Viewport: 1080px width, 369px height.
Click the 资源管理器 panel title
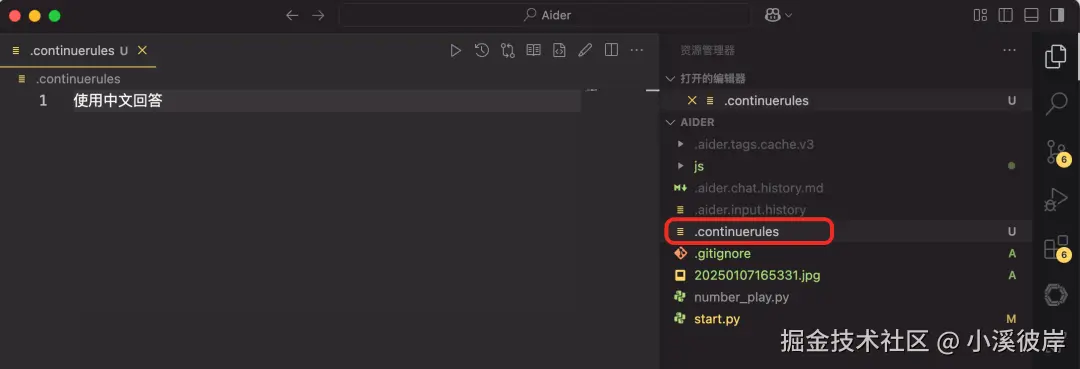point(707,50)
